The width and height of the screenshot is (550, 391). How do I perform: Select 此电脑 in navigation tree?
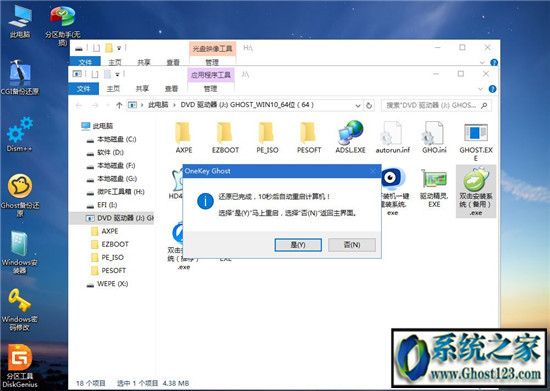coord(97,126)
